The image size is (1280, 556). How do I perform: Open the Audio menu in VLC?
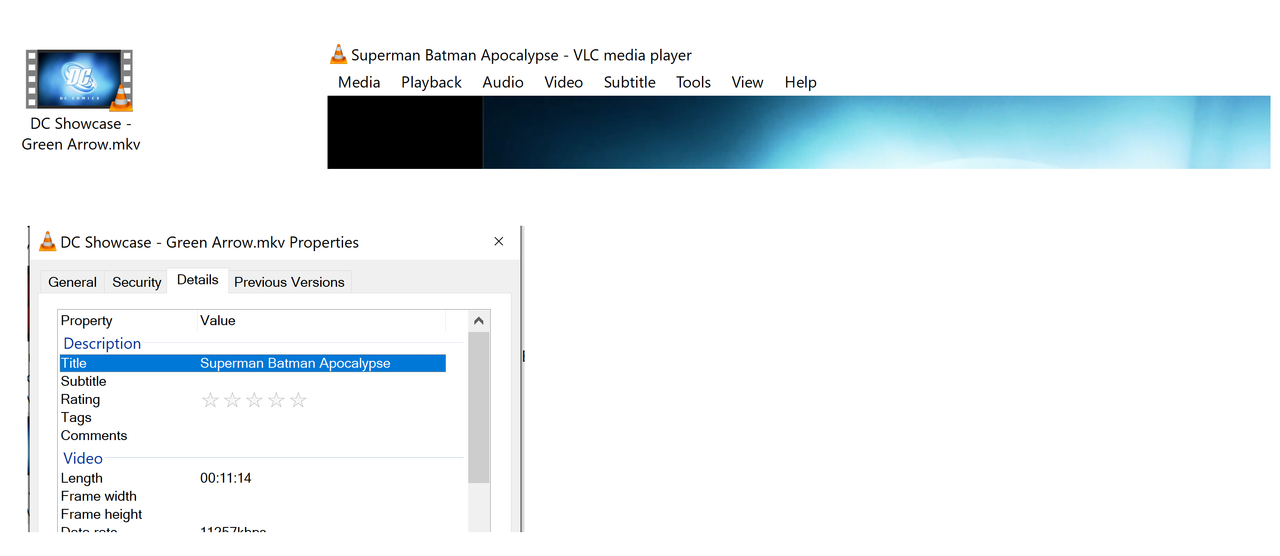[503, 82]
